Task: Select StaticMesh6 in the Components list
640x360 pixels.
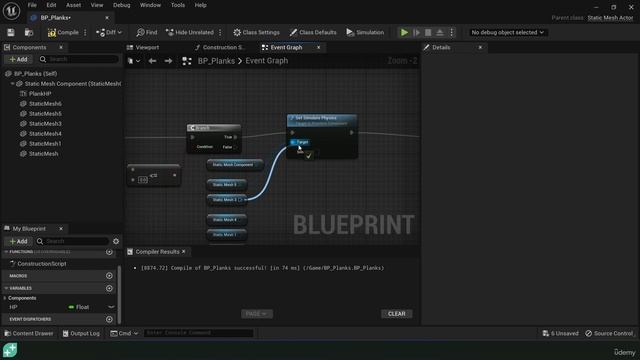Action: (x=45, y=104)
